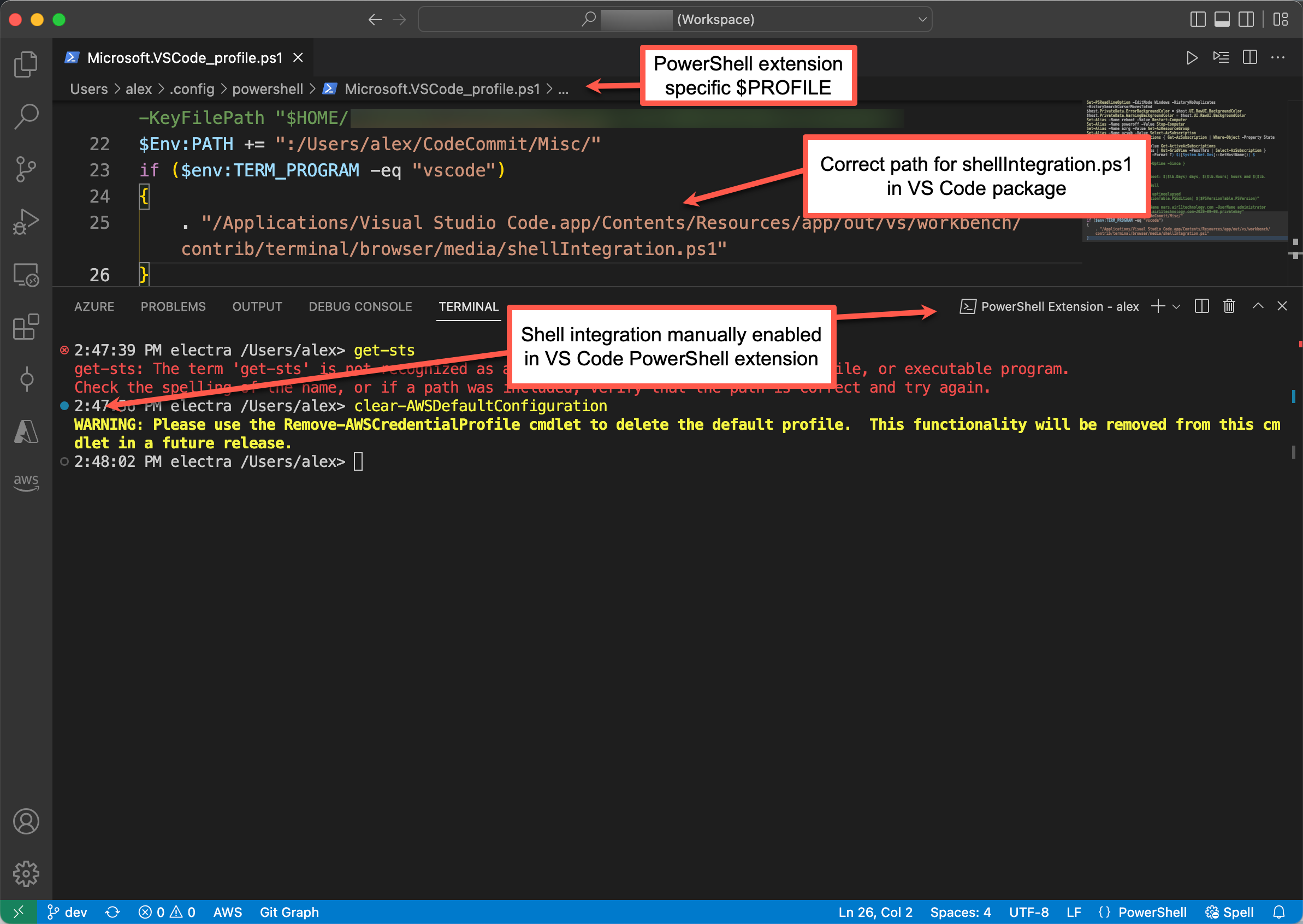Screen dimensions: 1303x924
Task: Switch to the DEBUG CONSOLE tab
Action: (x=360, y=307)
